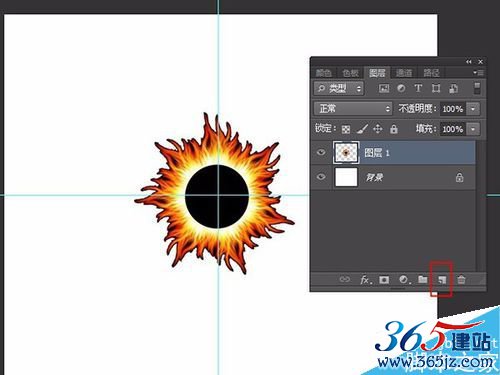This screenshot has height=375, width=500.
Task: Open the 填充 fill dropdown arrow
Action: coord(473,129)
